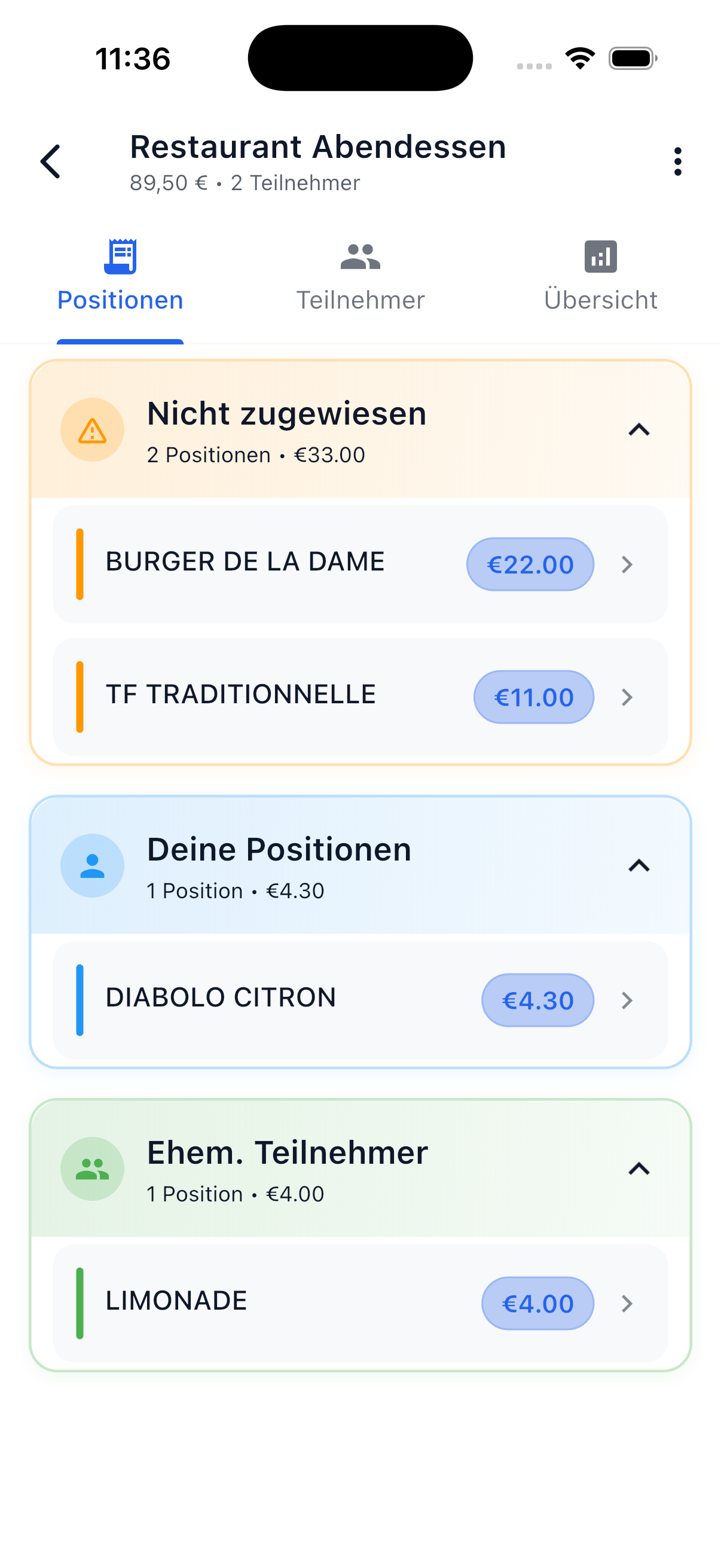Tap the blue person icon

tap(93, 865)
